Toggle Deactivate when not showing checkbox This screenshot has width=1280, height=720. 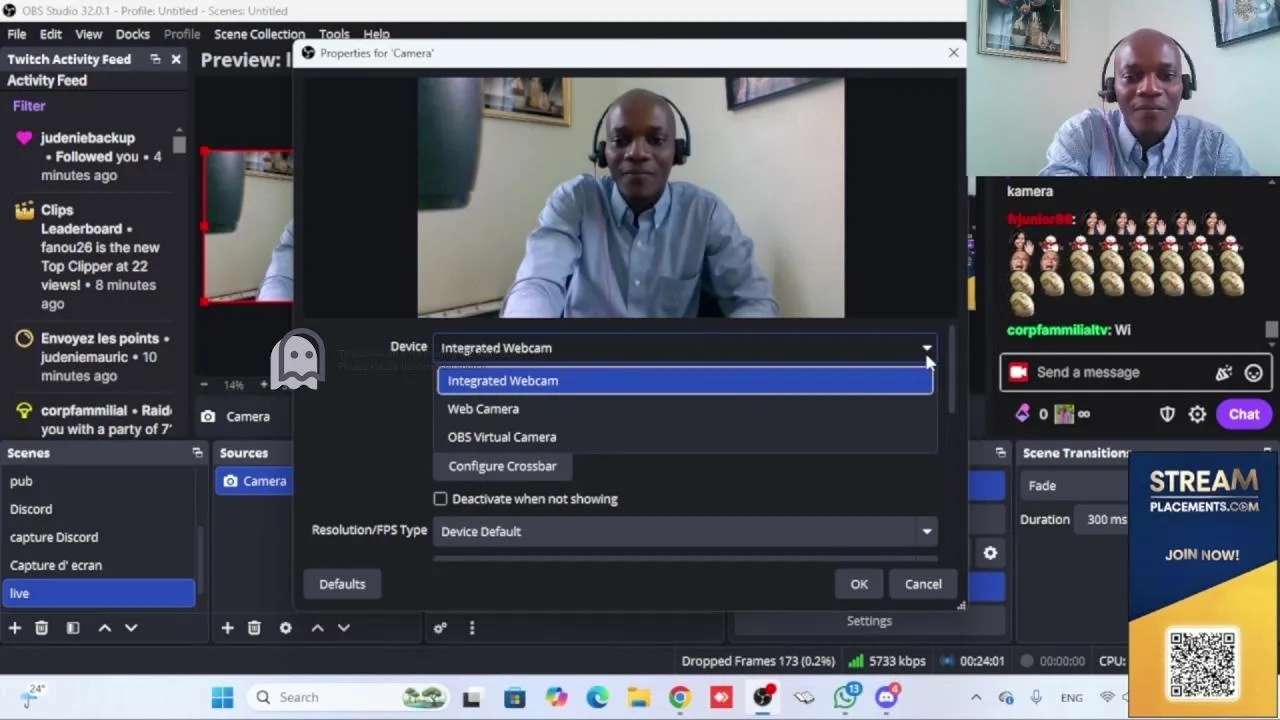point(440,499)
